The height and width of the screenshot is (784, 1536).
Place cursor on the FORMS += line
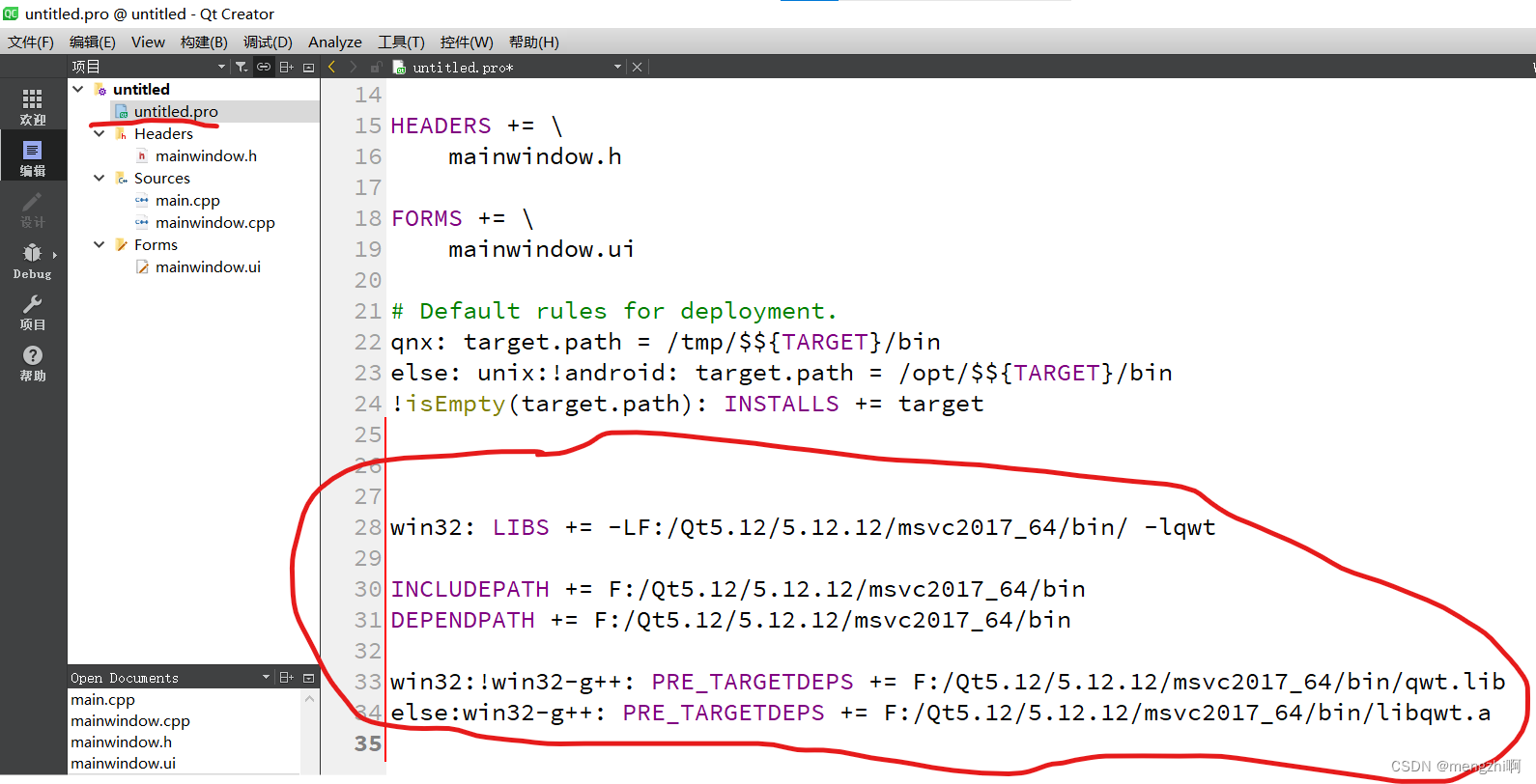coord(462,218)
